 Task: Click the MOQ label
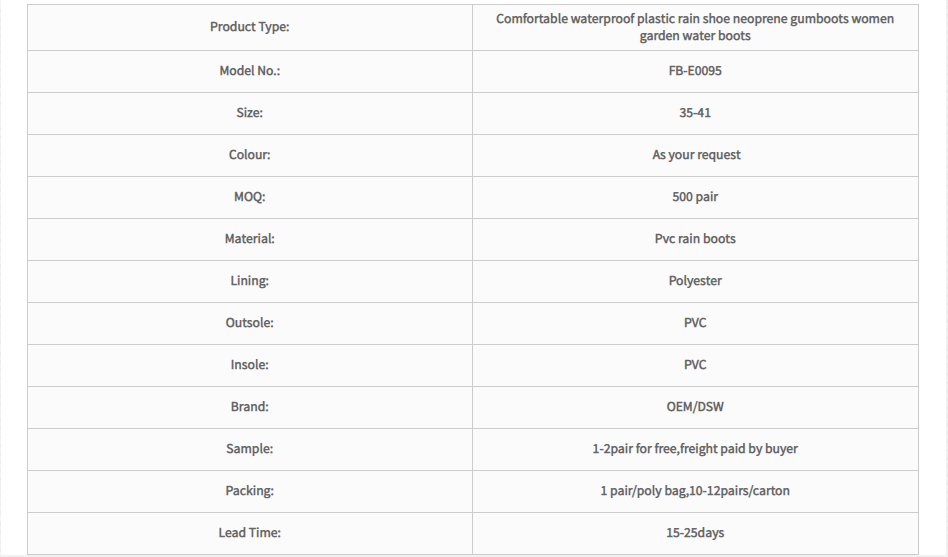pos(250,197)
